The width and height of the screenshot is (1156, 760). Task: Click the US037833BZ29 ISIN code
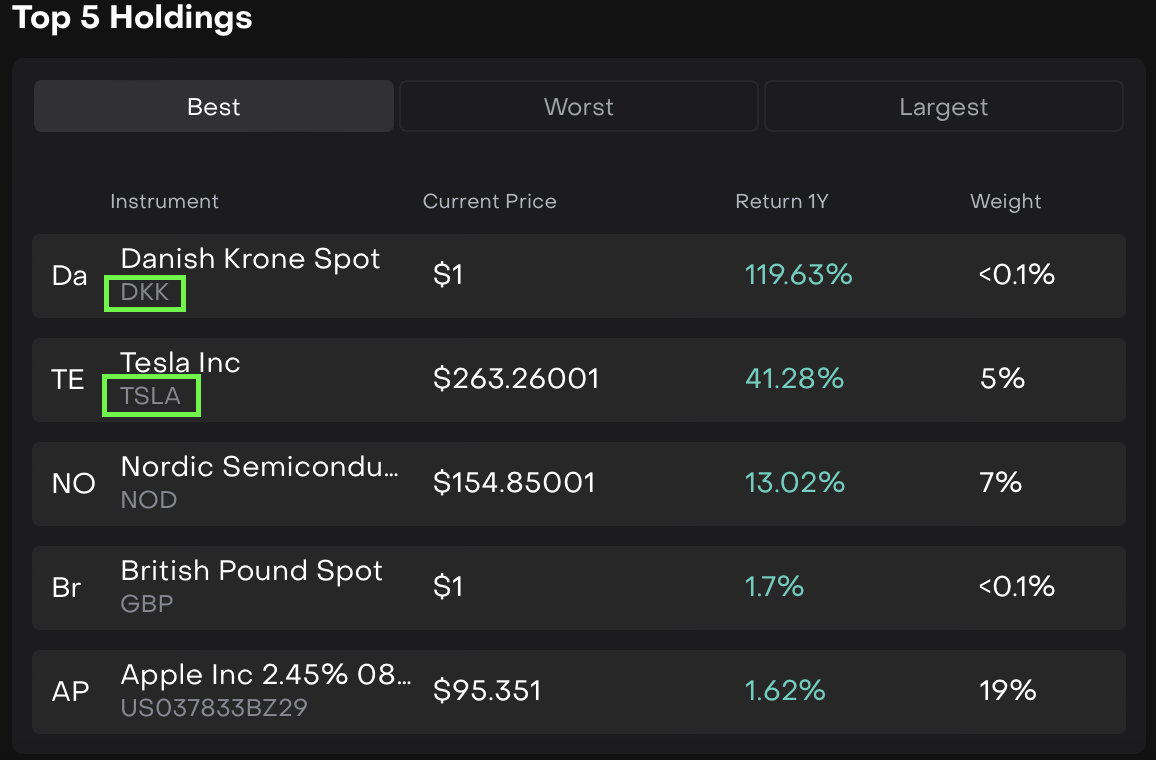[213, 708]
